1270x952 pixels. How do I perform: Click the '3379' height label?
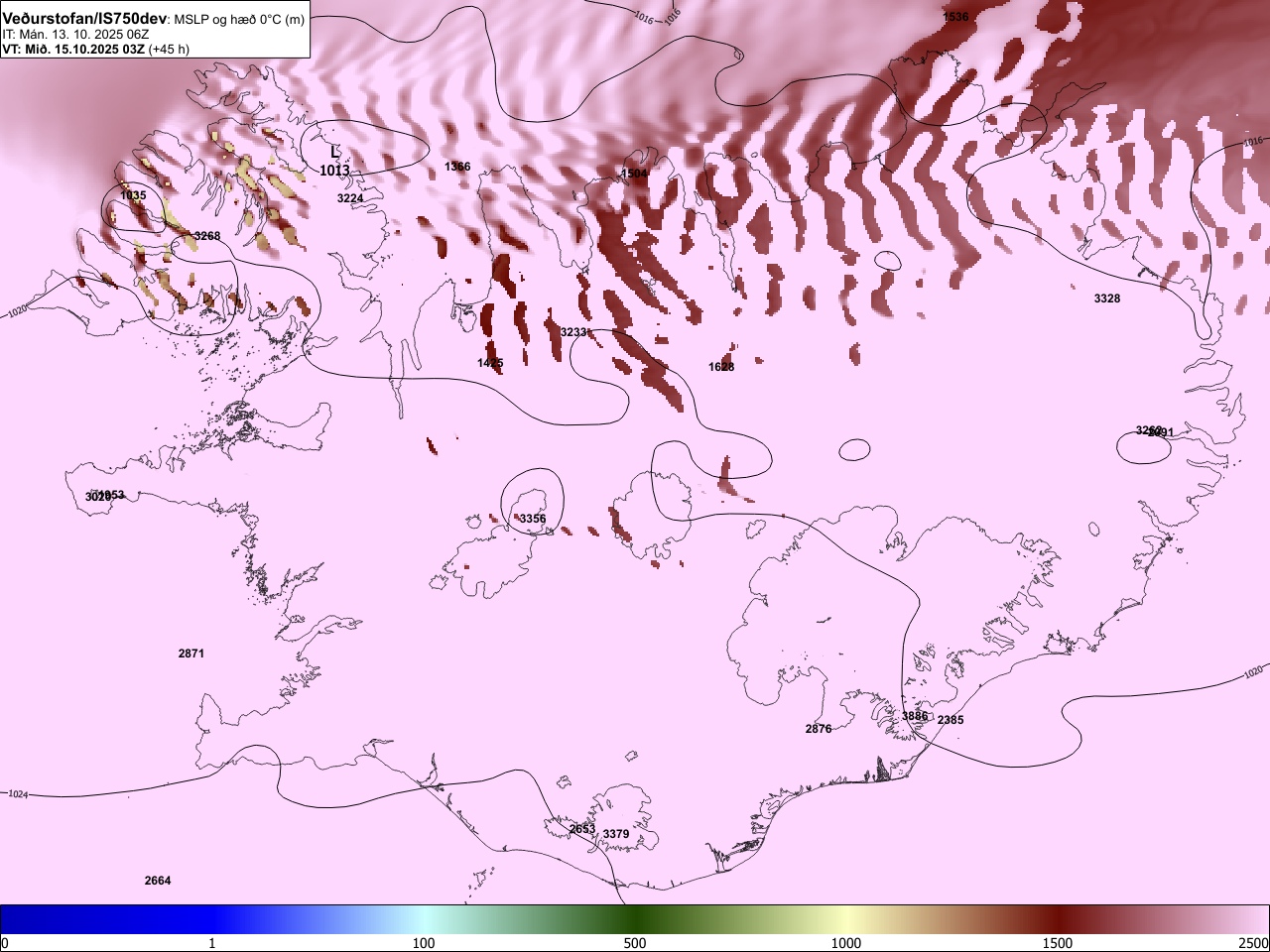click(x=616, y=834)
